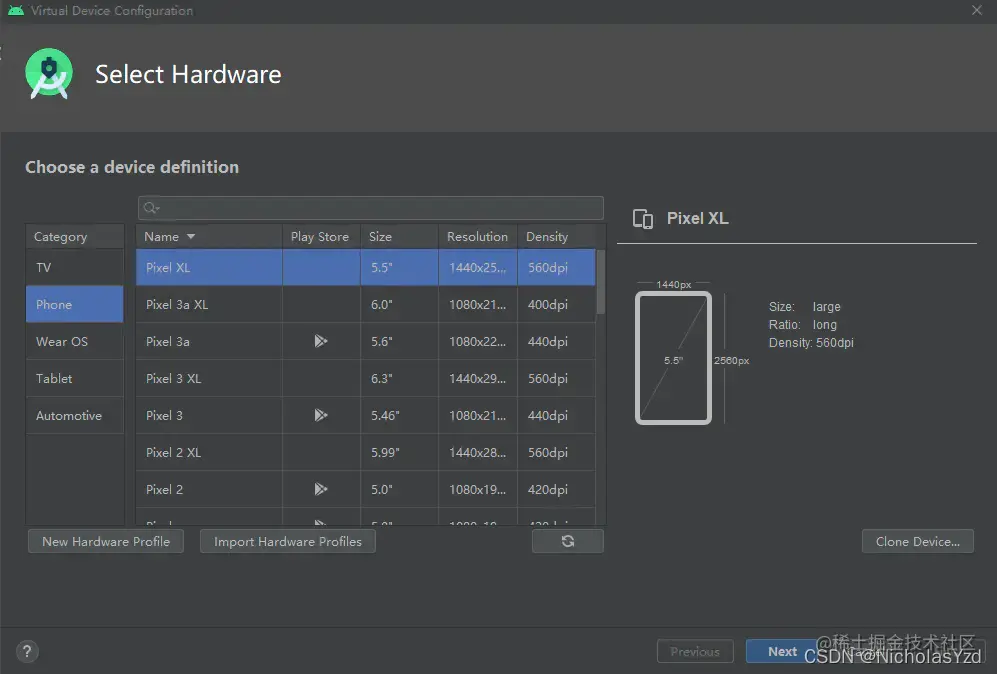Viewport: 997px width, 674px height.
Task: Click the 1080x22... resolution cell
Action: click(478, 341)
